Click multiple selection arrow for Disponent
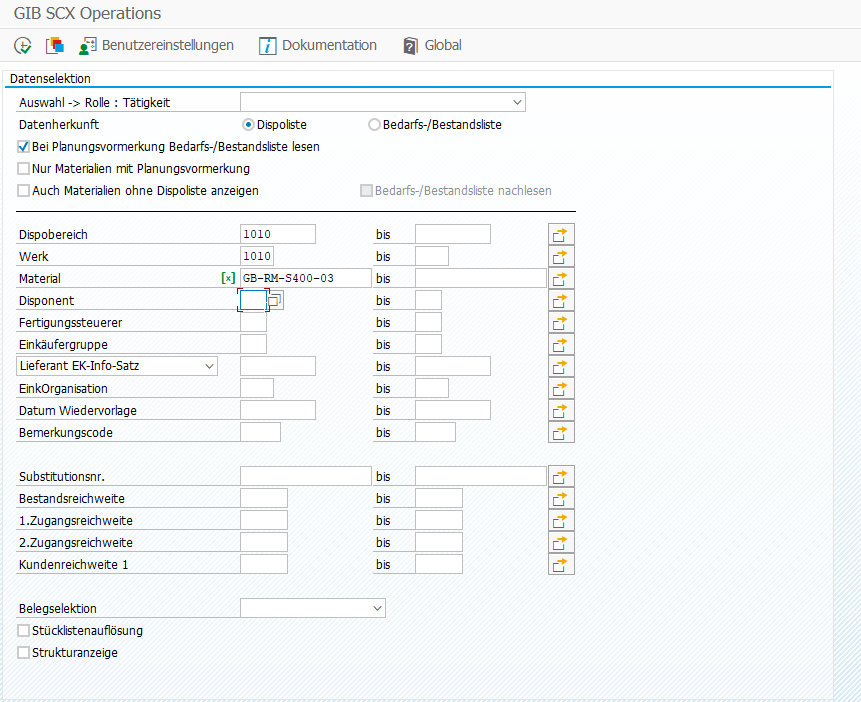Viewport: 861px width, 702px height. [561, 300]
